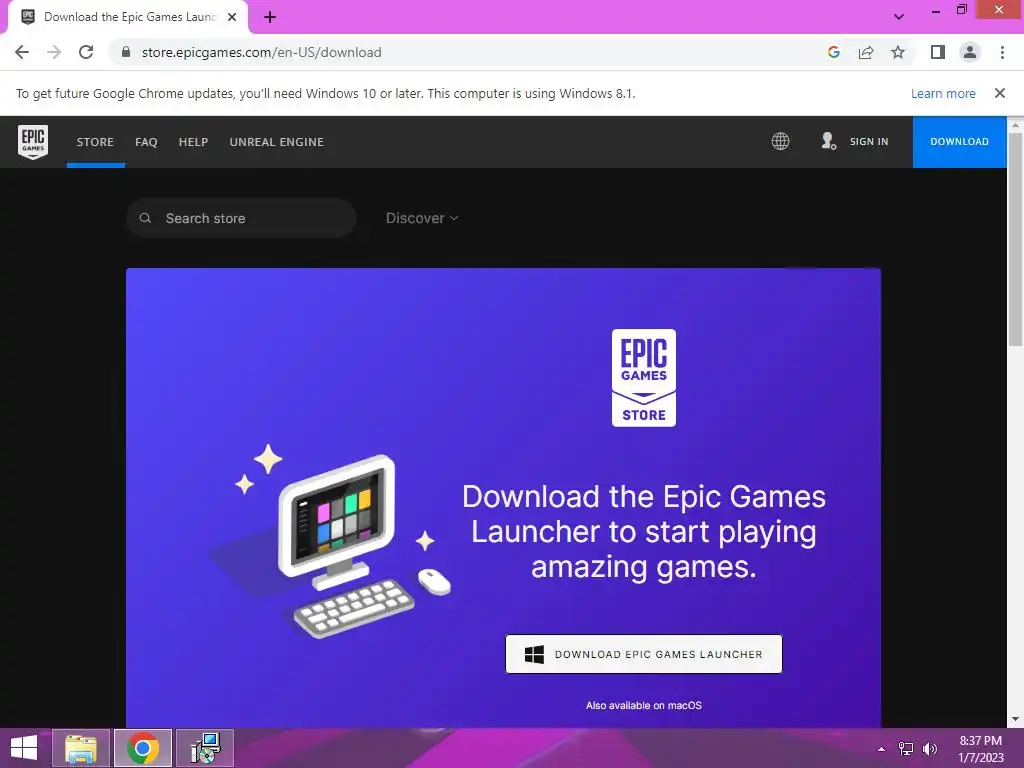The height and width of the screenshot is (768, 1024).
Task: Click the SIGN IN link
Action: pyautogui.click(x=869, y=142)
